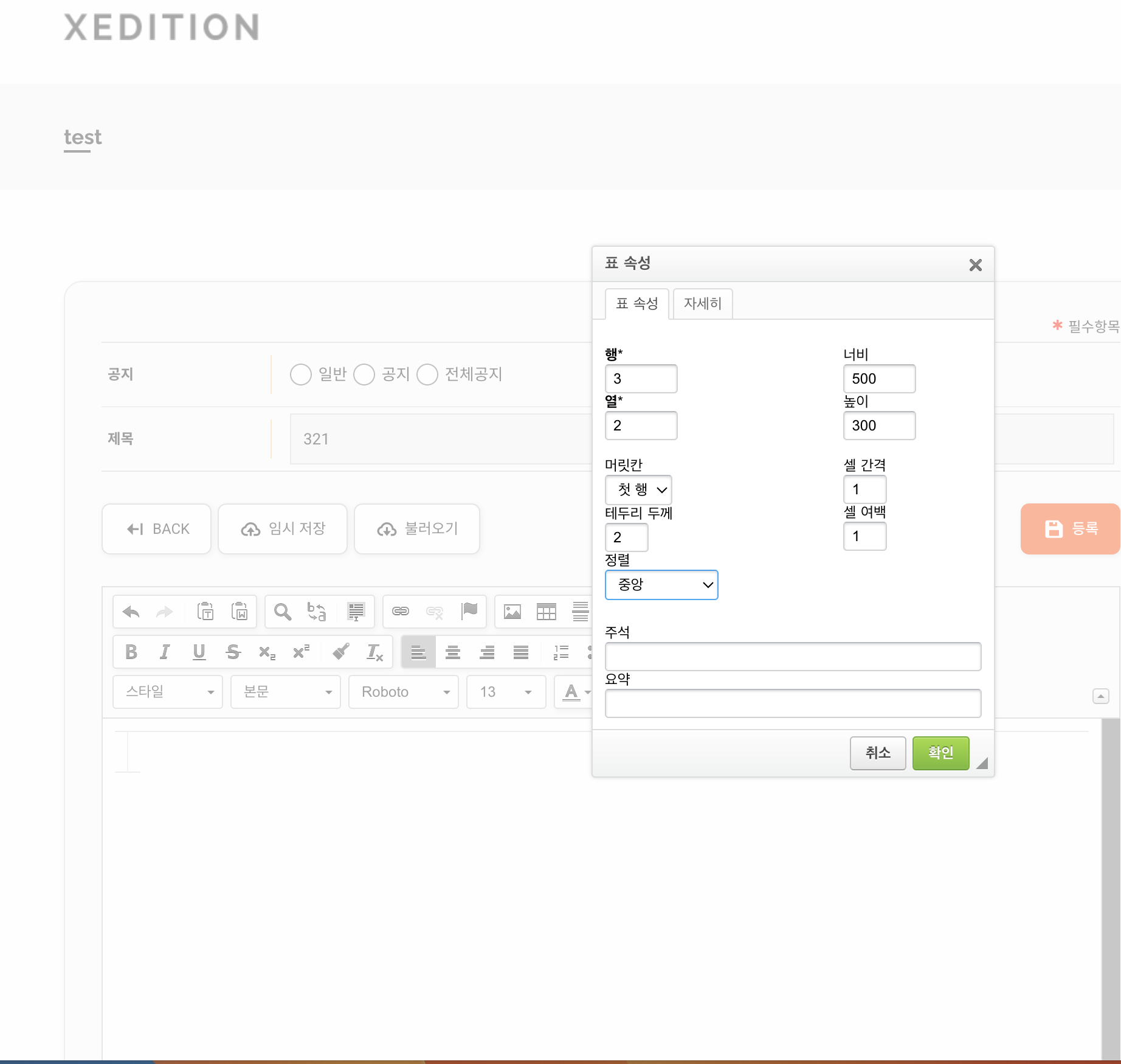Click the 너비 width input field
The image size is (1121, 1064).
pos(880,379)
